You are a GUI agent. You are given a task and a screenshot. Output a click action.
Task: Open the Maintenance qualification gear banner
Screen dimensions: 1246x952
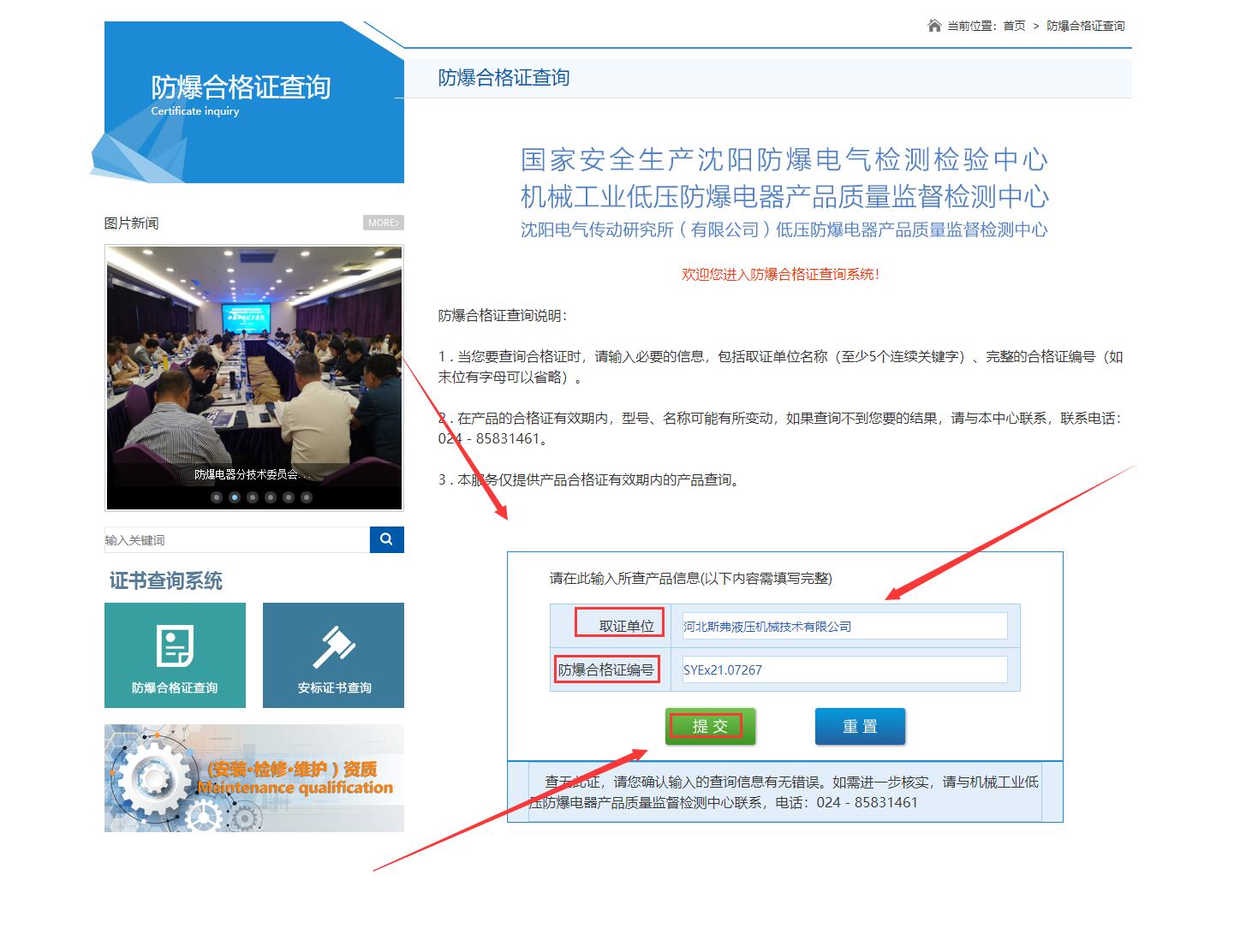point(253,777)
